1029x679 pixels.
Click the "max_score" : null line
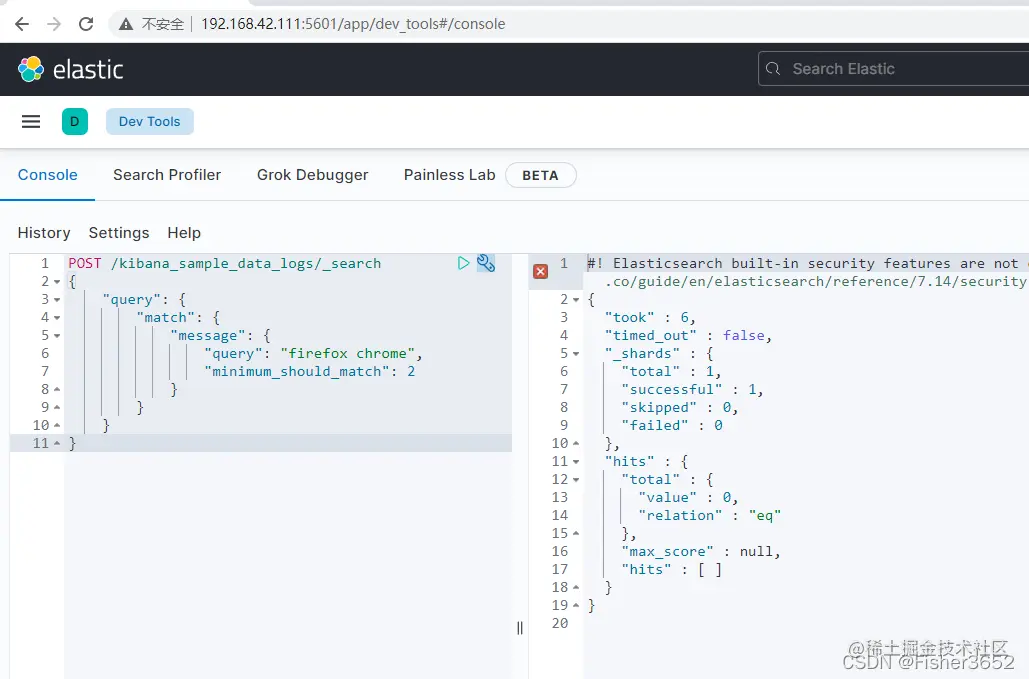pos(701,552)
